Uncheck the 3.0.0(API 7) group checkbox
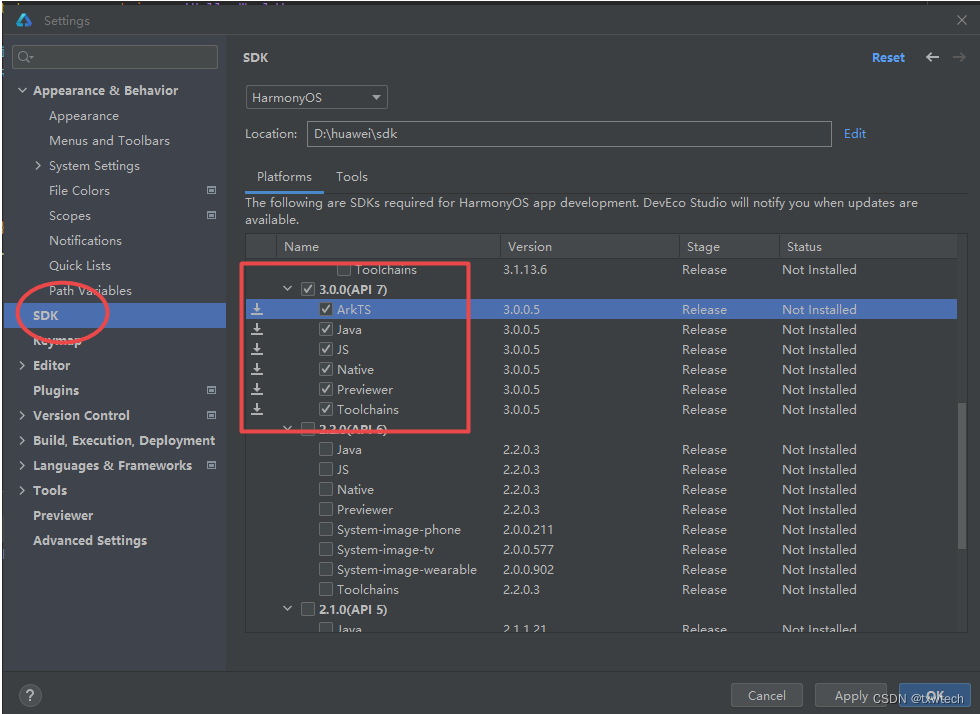 pyautogui.click(x=308, y=289)
